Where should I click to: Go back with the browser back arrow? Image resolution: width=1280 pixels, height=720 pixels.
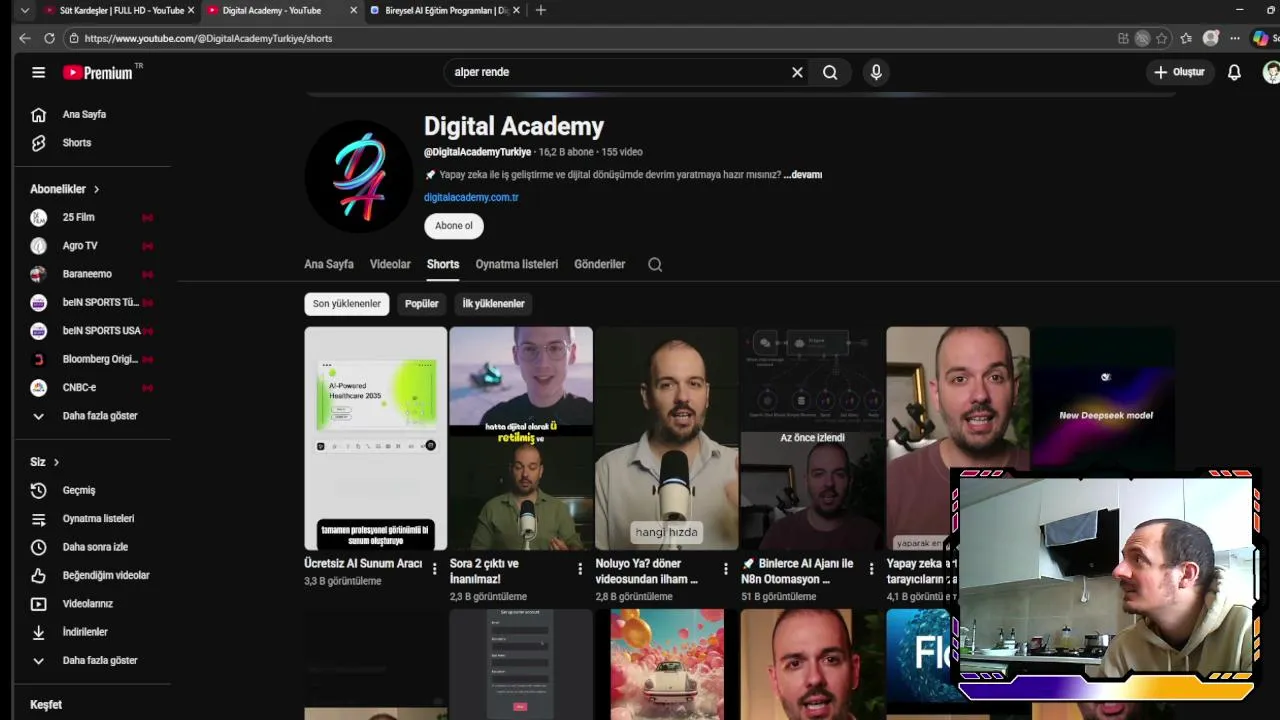25,38
